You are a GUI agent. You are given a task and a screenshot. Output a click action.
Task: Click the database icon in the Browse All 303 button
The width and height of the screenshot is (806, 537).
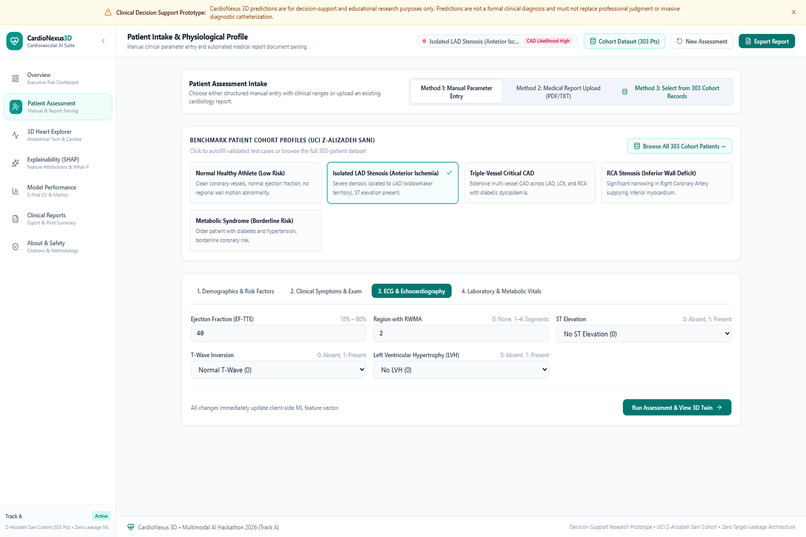pyautogui.click(x=636, y=146)
